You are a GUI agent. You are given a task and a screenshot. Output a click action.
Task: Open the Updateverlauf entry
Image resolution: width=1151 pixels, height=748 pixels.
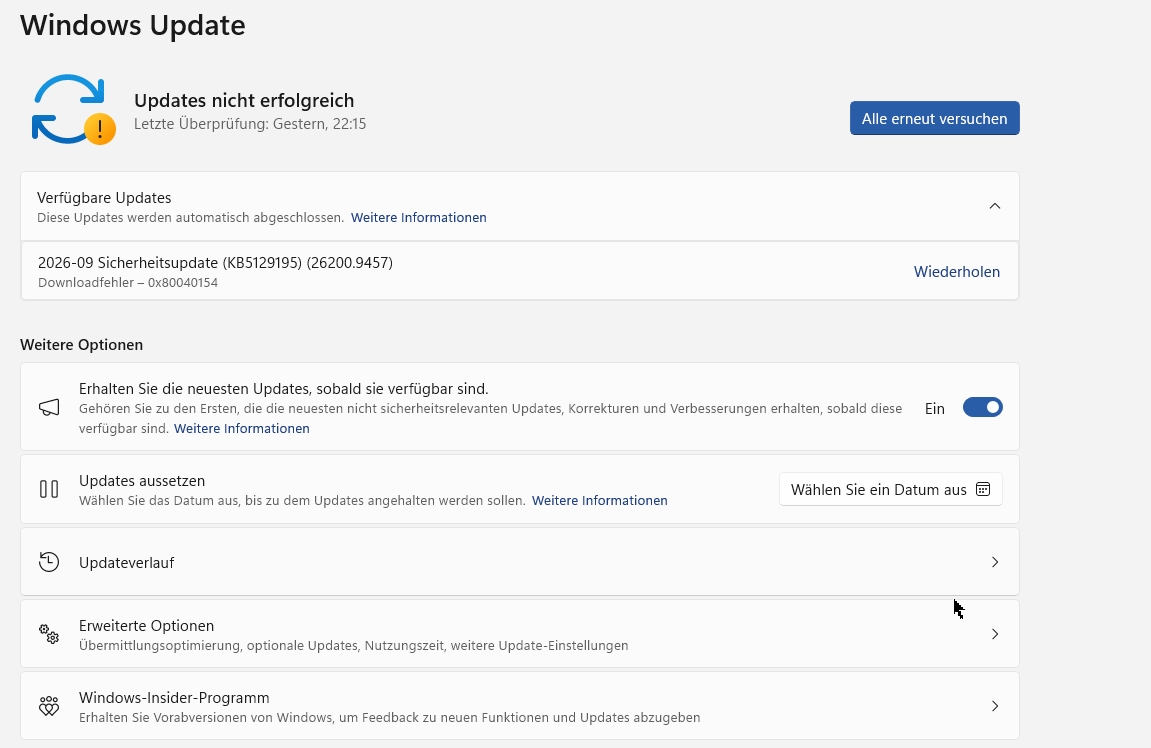[520, 562]
